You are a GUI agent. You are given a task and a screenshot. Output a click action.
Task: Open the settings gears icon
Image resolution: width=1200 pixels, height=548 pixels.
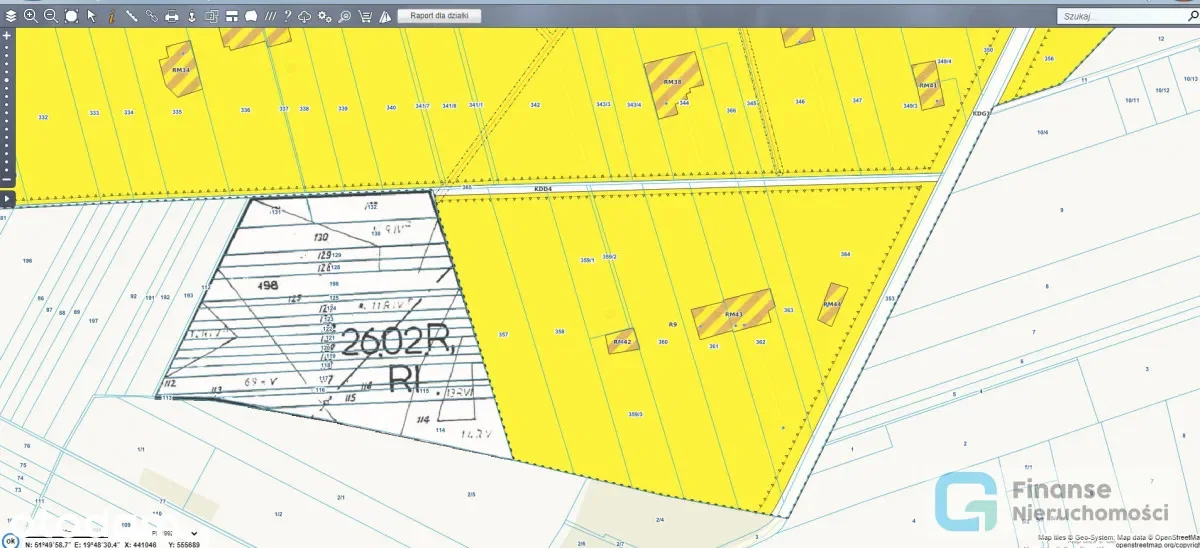(324, 16)
